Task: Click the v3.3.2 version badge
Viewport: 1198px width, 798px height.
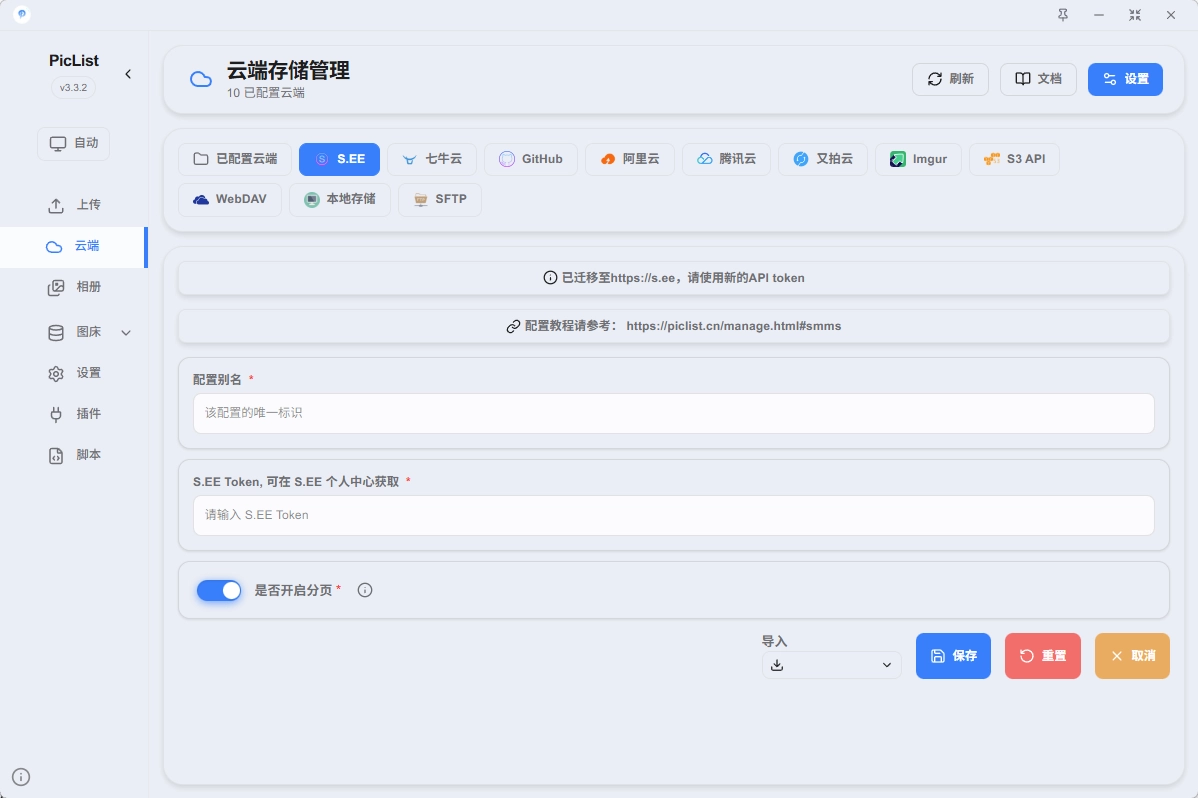Action: pos(73,88)
